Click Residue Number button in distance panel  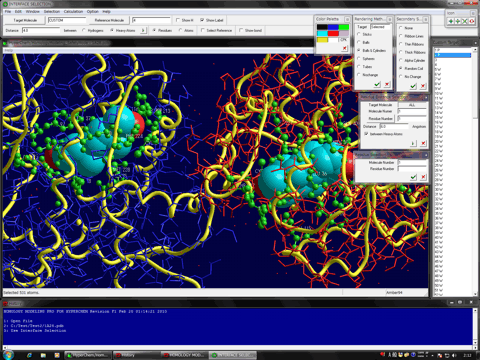pyautogui.click(x=380, y=119)
